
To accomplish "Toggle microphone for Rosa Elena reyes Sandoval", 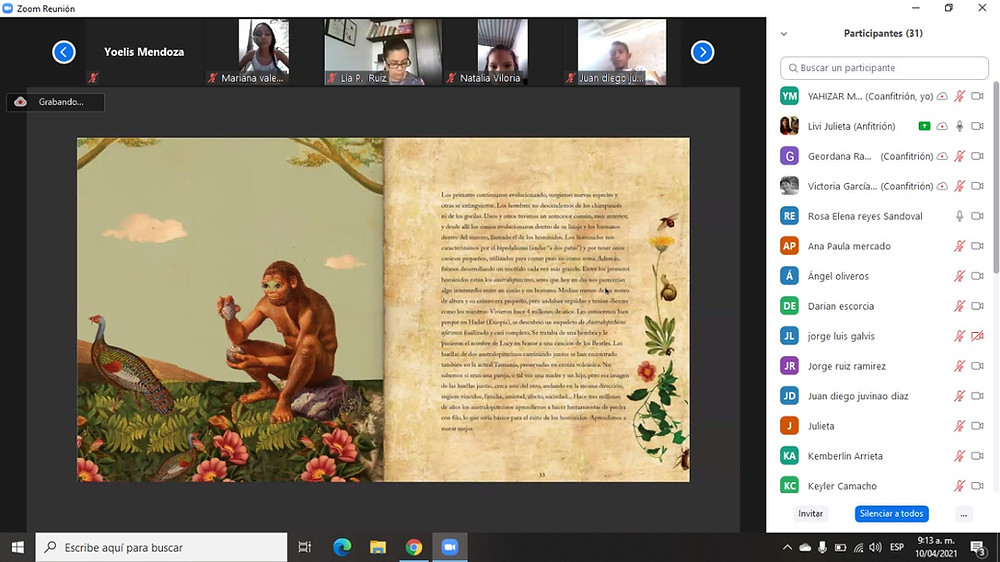I will tap(959, 216).
